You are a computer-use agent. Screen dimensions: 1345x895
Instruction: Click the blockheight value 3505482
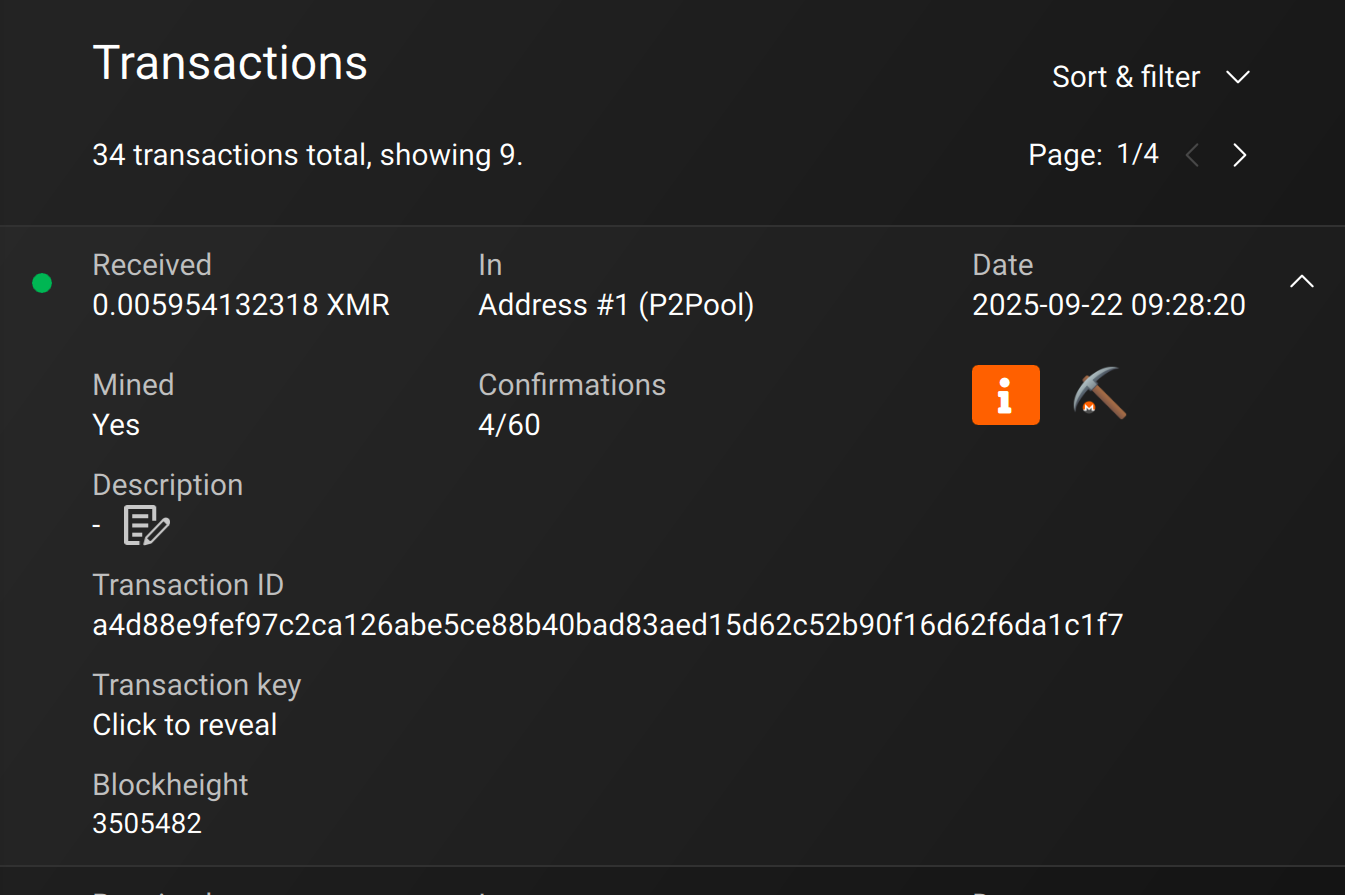147,824
